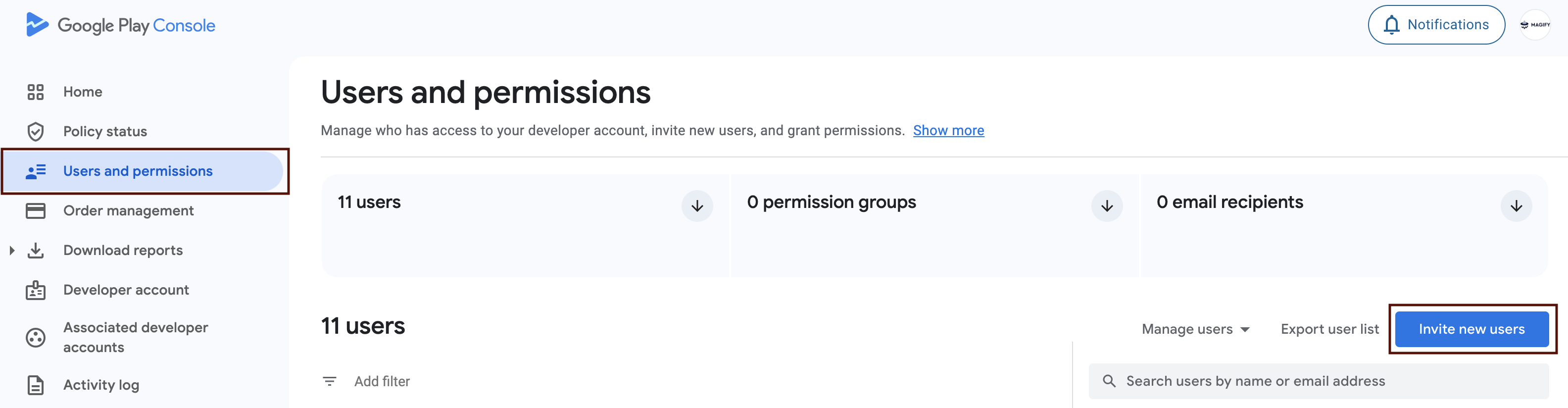Click download arrow on email recipients card
The width and height of the screenshot is (1568, 408).
[1516, 206]
